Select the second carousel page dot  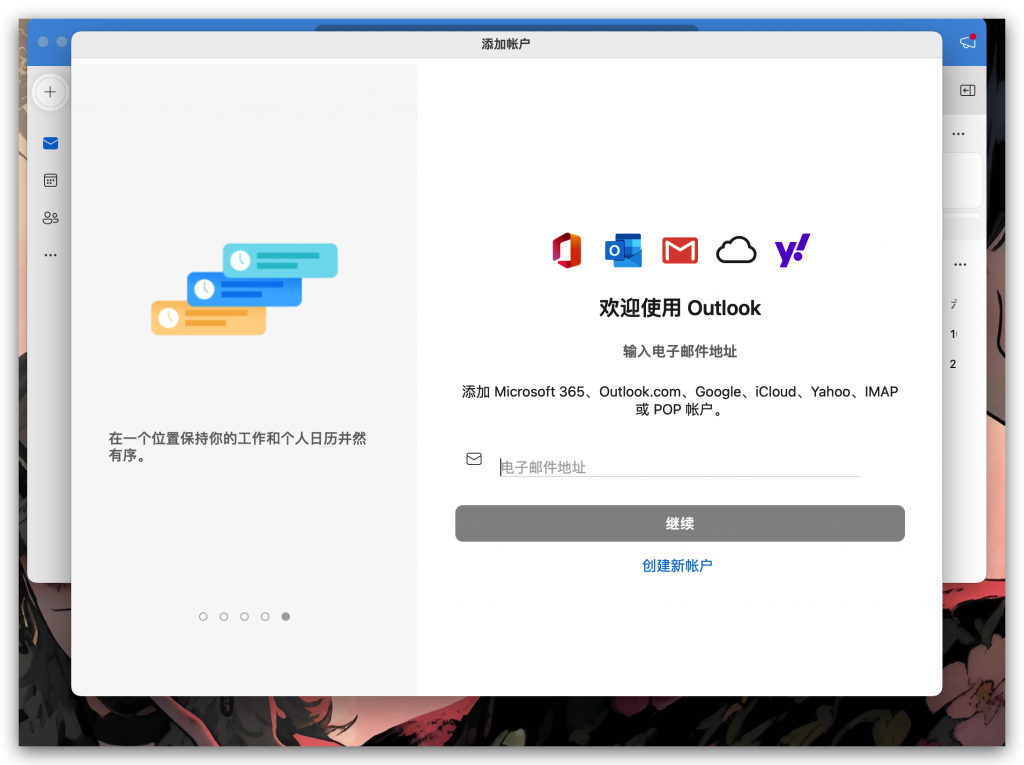tap(224, 617)
